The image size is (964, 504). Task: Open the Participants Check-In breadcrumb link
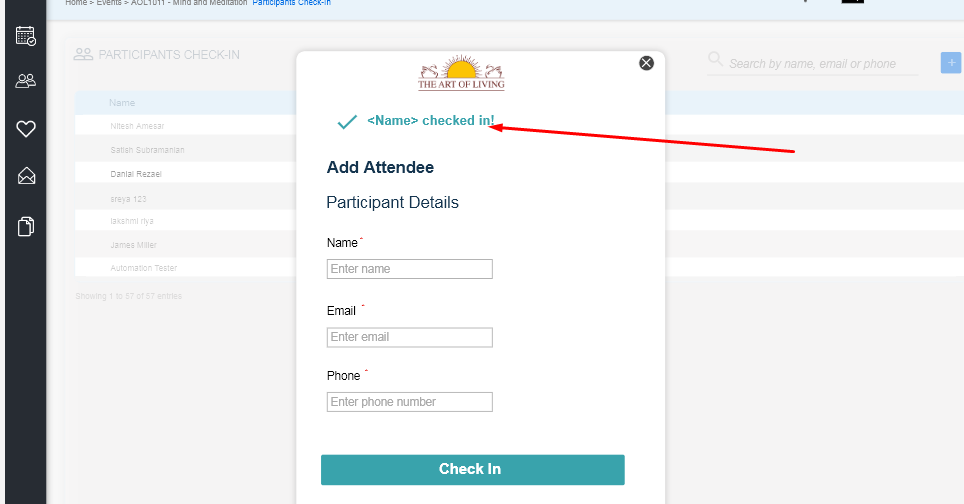click(291, 3)
